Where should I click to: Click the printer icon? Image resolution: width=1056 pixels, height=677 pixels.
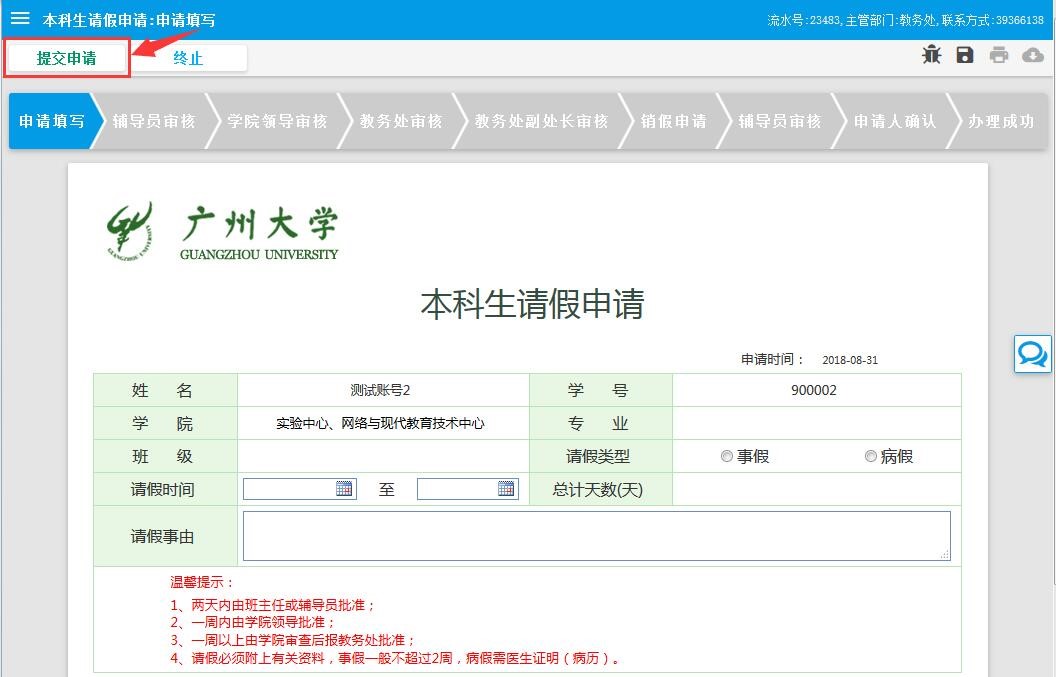tap(999, 56)
